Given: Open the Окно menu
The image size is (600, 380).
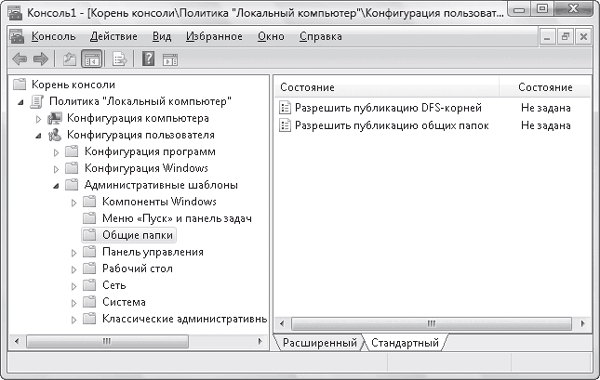Looking at the screenshot, I should coord(271,36).
